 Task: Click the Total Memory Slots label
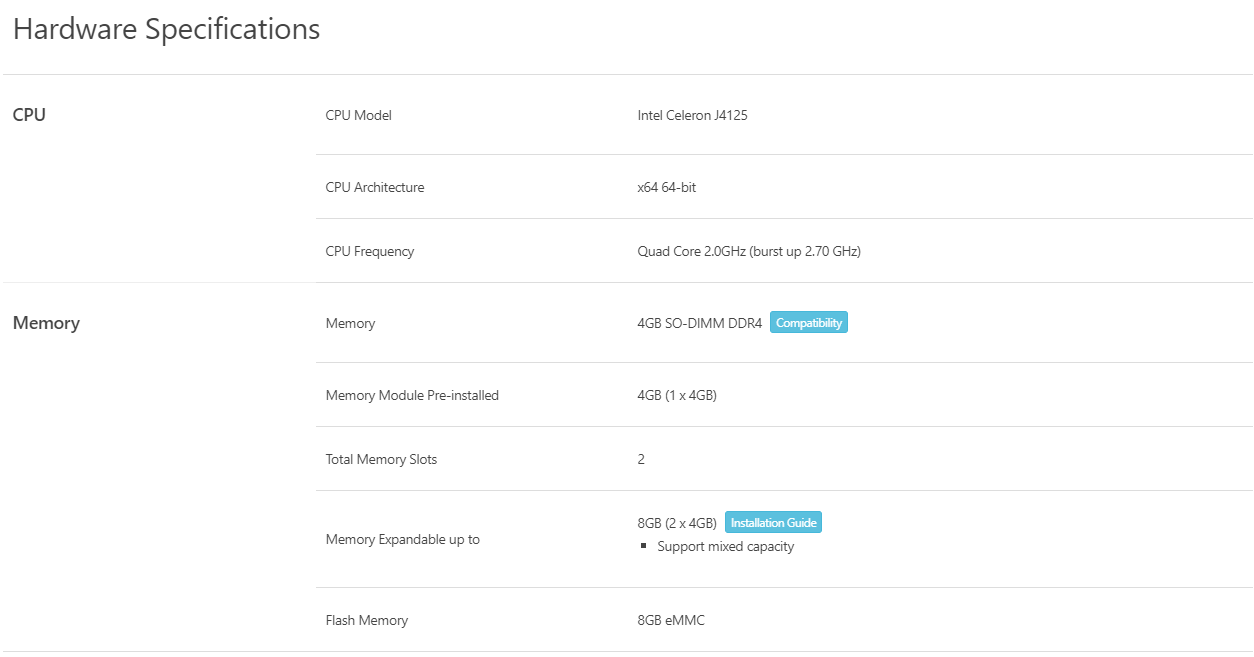click(381, 459)
